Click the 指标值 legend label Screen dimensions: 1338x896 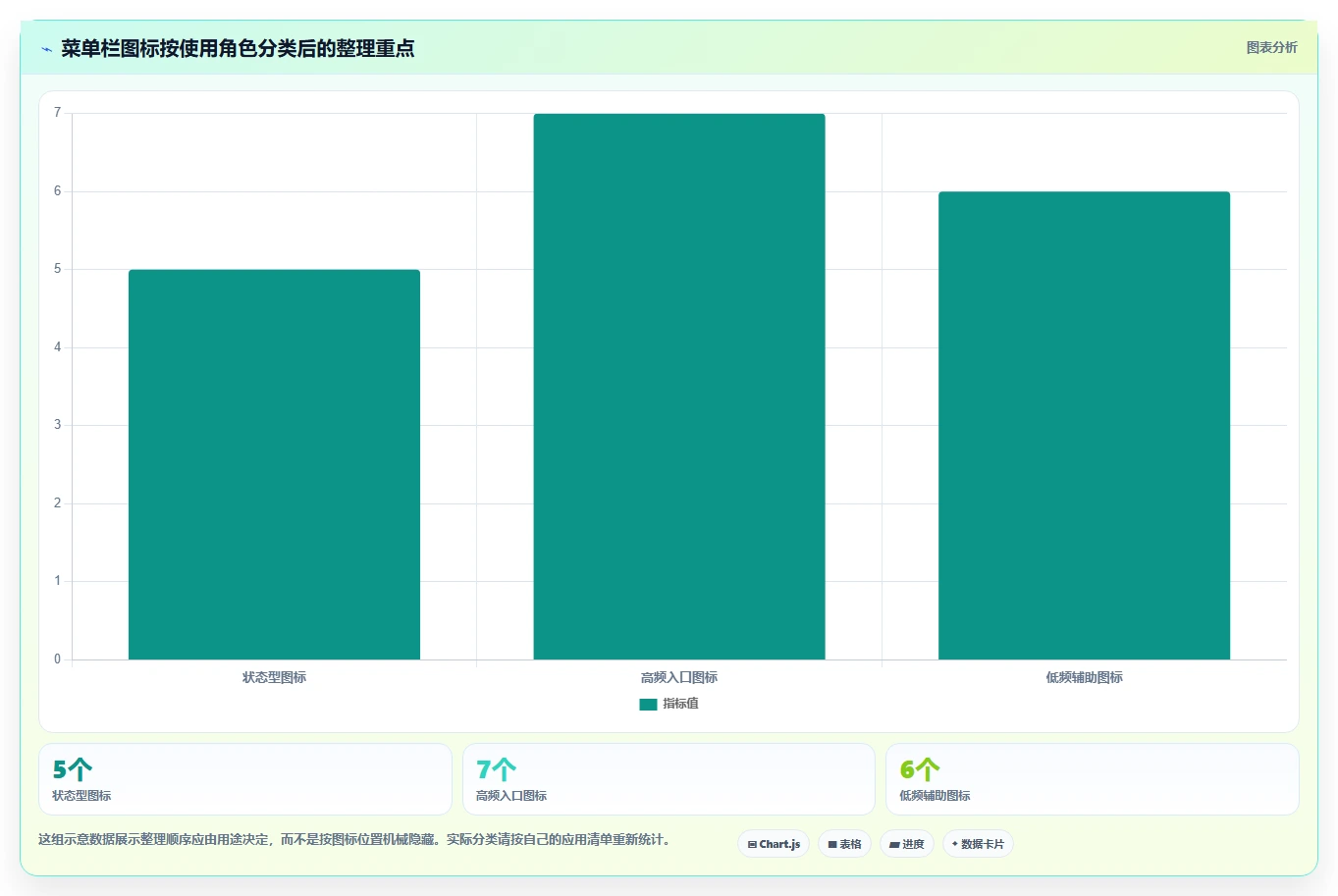pos(680,704)
